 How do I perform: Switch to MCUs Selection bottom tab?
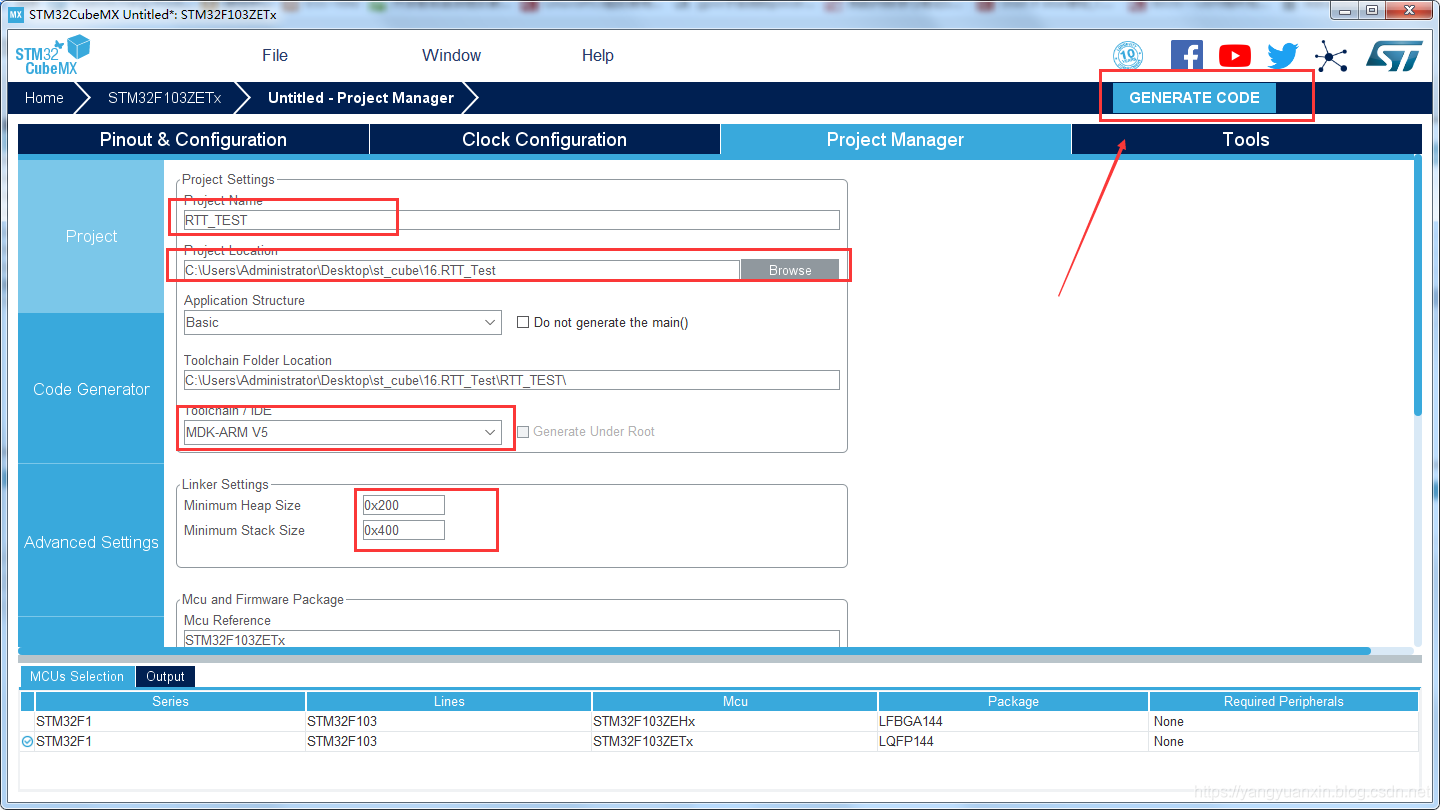[77, 676]
